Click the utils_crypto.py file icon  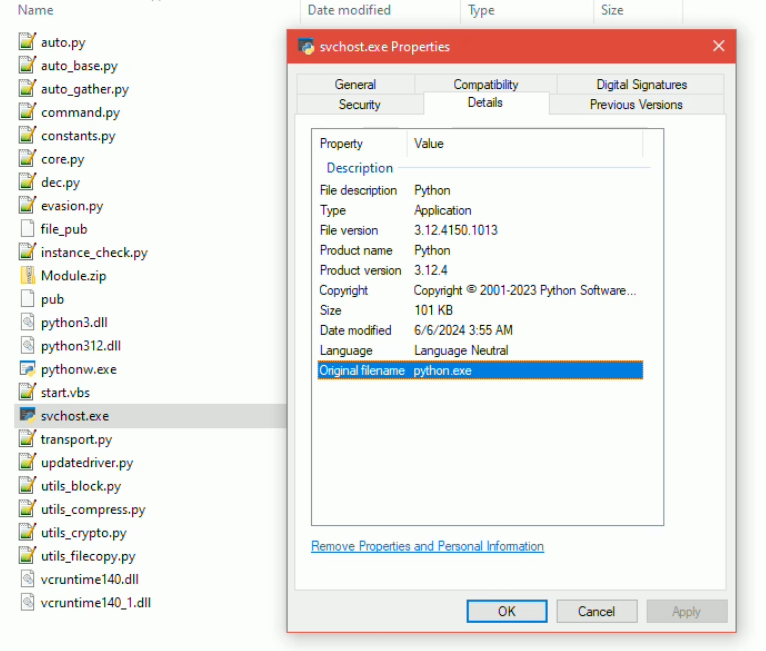[27, 532]
